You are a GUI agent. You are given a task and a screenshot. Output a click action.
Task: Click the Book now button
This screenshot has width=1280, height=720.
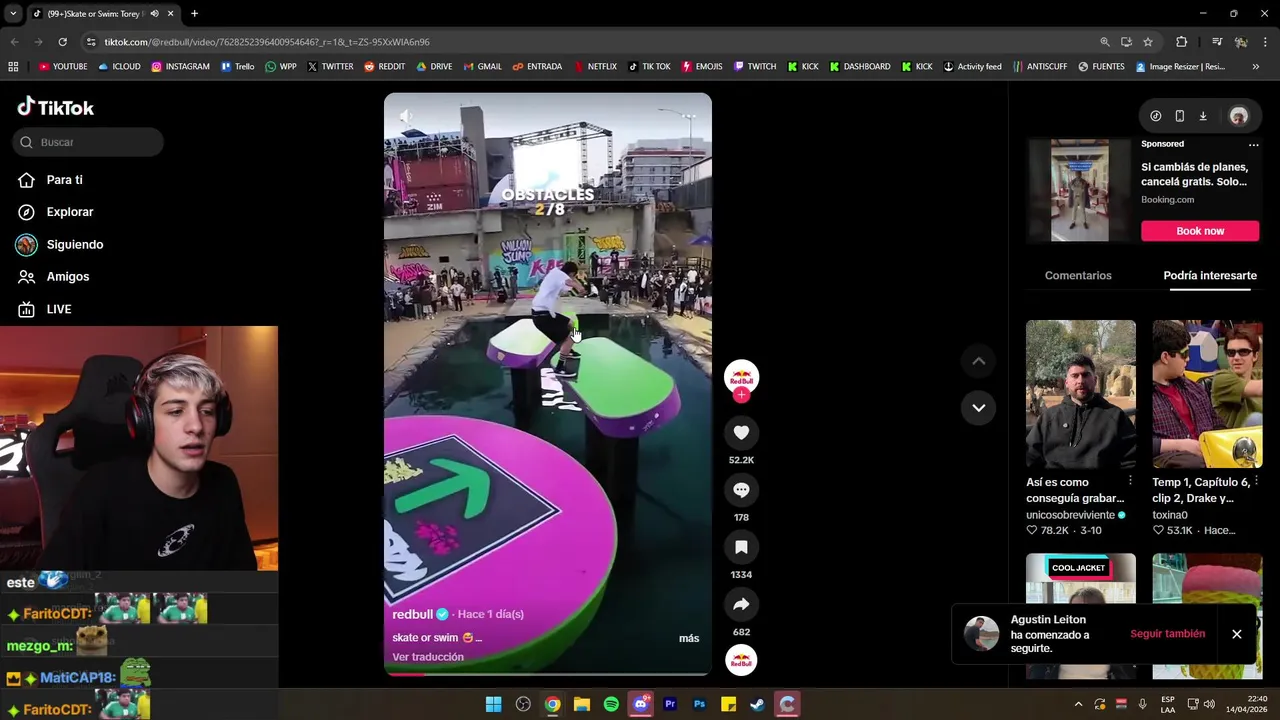point(1200,231)
